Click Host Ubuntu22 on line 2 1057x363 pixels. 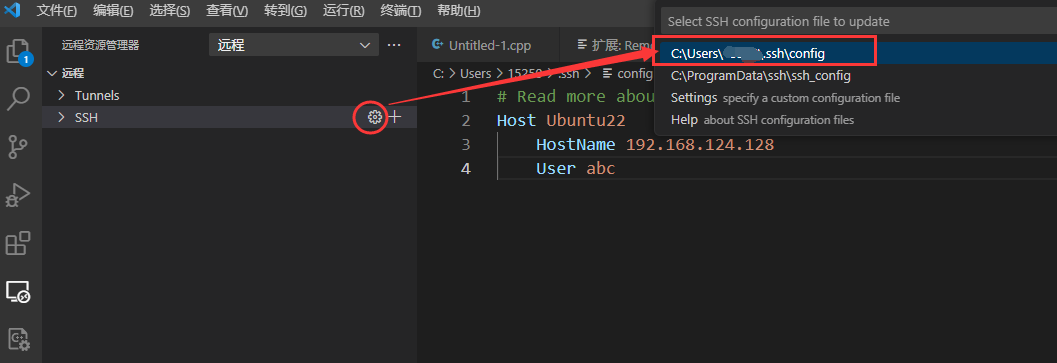tap(561, 121)
